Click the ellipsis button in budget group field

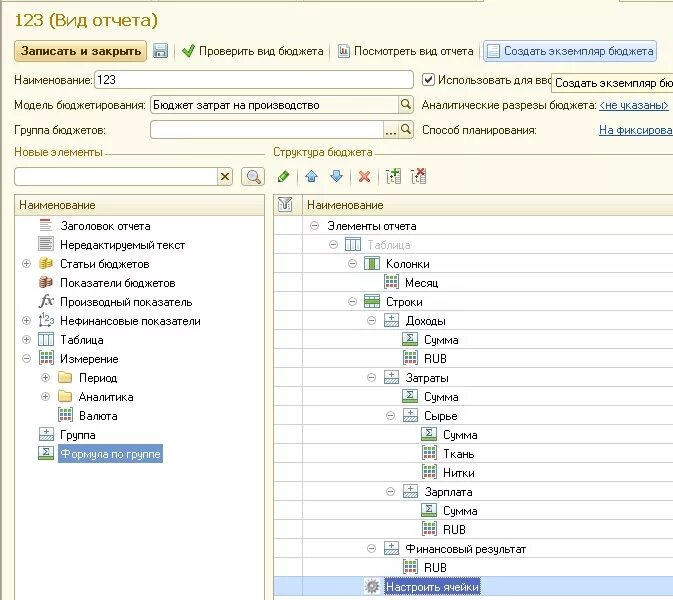coord(391,130)
